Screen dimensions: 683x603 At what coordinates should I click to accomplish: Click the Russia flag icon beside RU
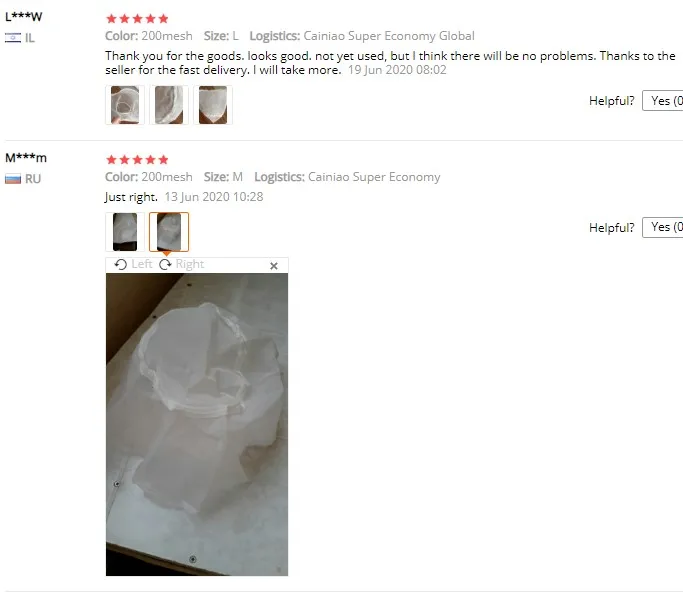[13, 179]
